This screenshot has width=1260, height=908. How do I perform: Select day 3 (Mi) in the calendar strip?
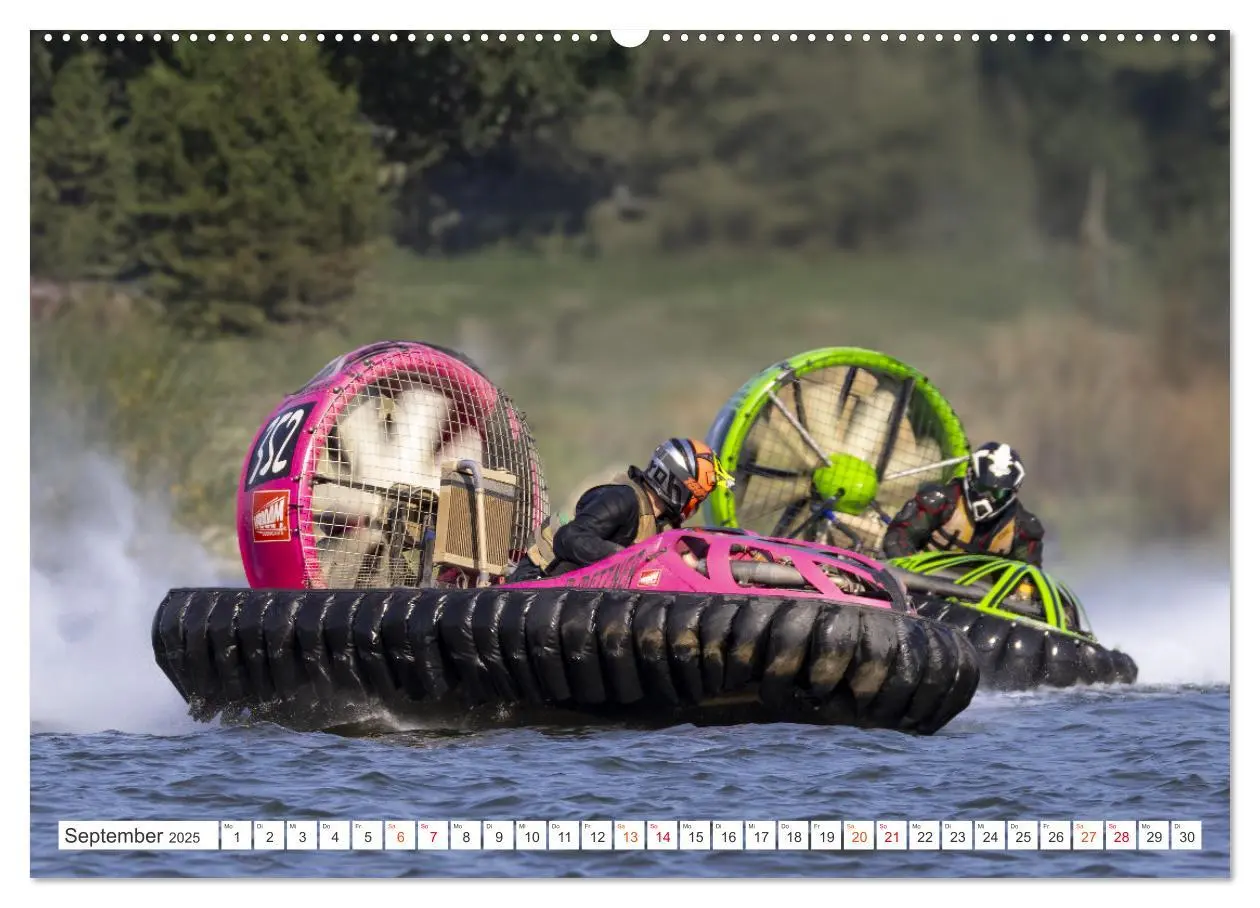[x=301, y=836]
